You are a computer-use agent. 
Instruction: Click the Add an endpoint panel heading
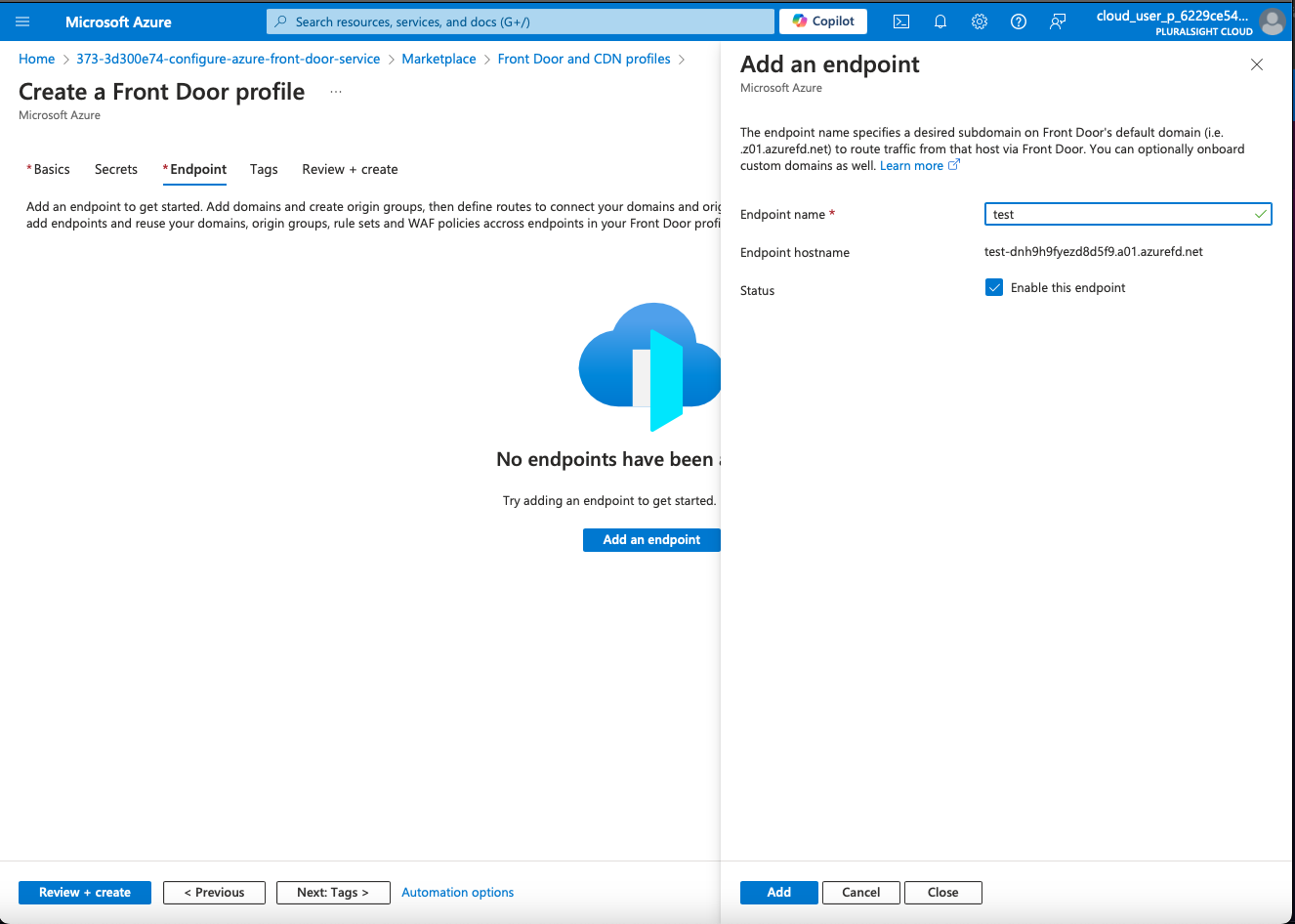830,64
